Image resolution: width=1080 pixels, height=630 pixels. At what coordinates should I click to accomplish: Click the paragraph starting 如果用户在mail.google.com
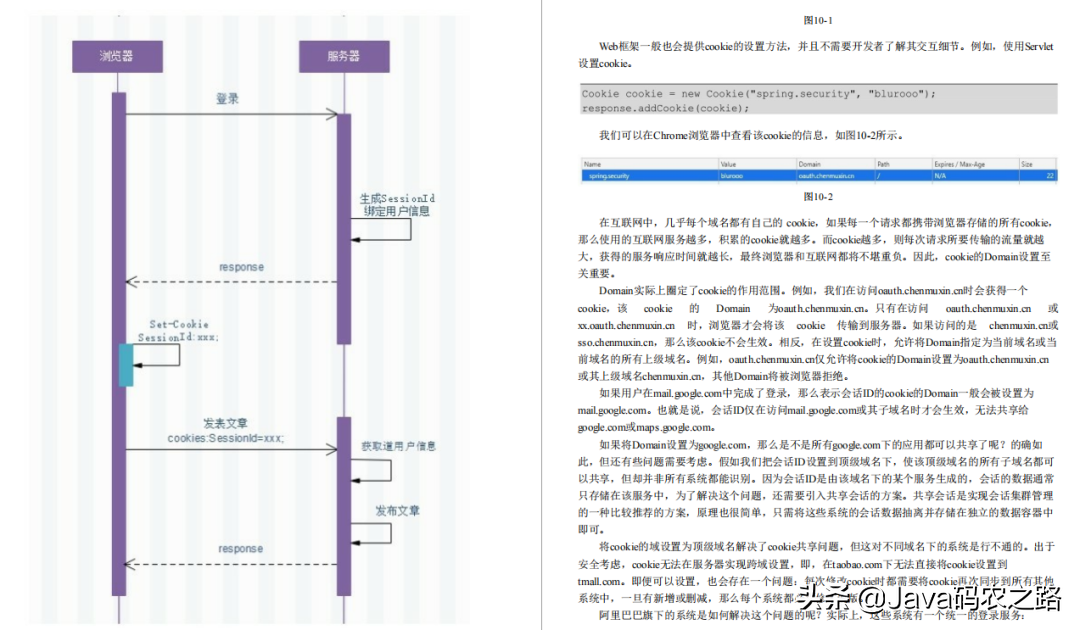point(806,410)
